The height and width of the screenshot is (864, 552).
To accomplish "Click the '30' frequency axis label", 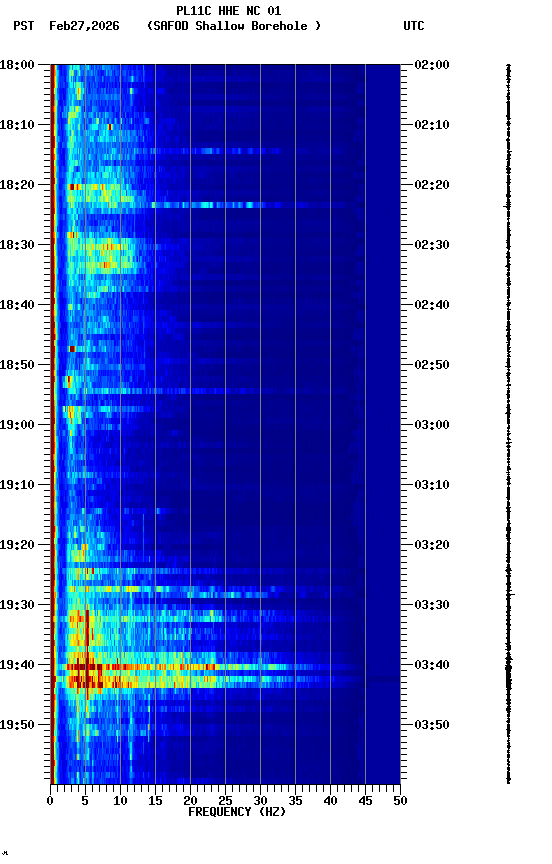I will 260,801.
